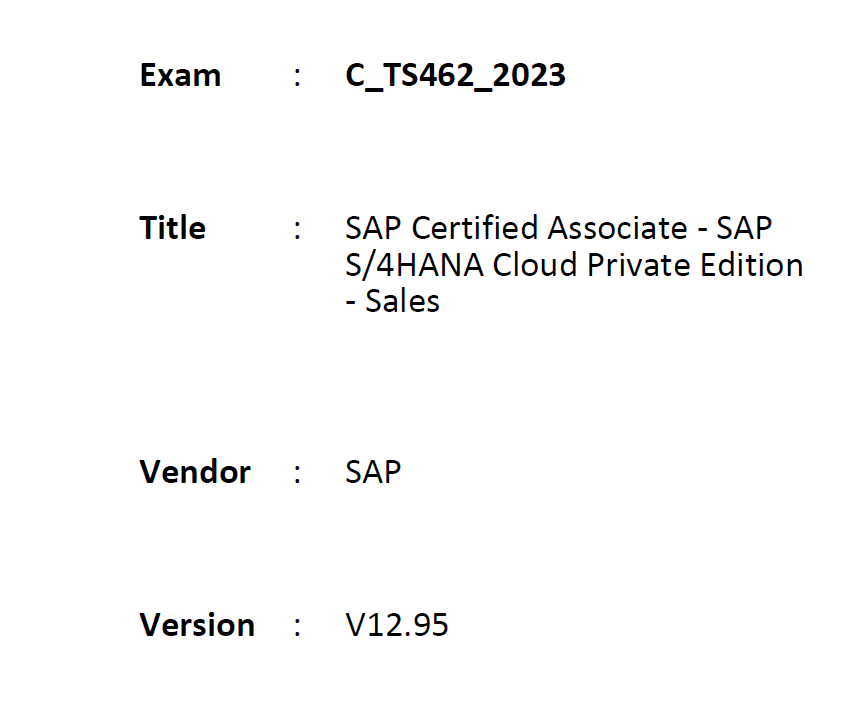Click the colon after Version
Viewport: 855px width, 728px height.
pyautogui.click(x=297, y=626)
